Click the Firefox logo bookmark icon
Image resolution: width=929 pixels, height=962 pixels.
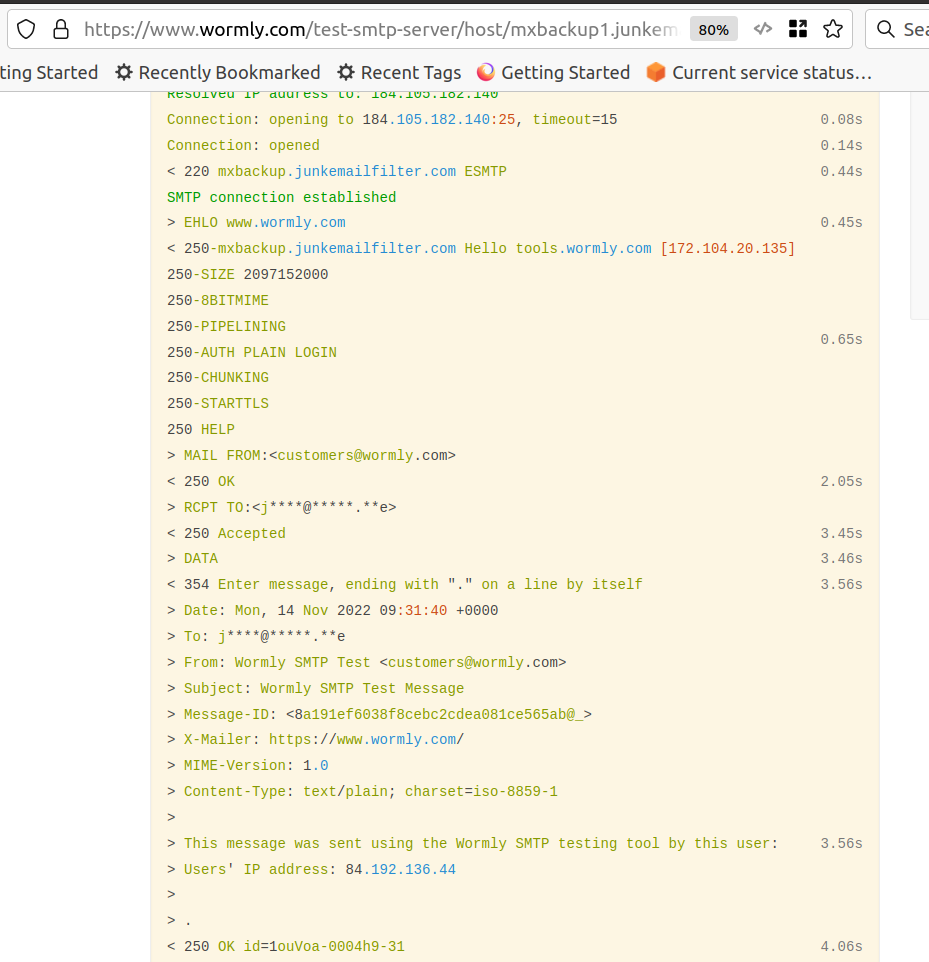(486, 72)
